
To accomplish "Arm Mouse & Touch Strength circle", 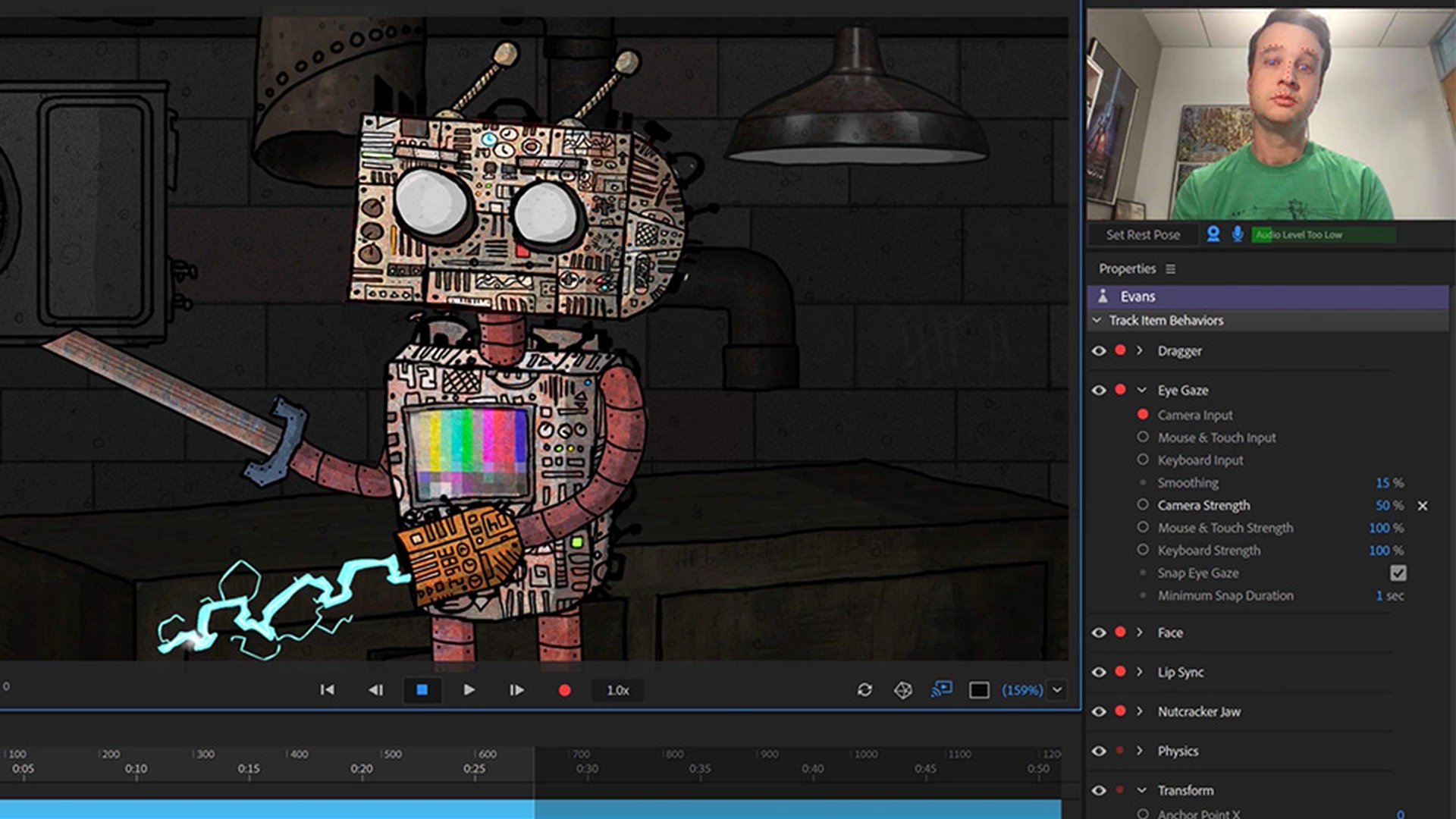I will point(1143,527).
